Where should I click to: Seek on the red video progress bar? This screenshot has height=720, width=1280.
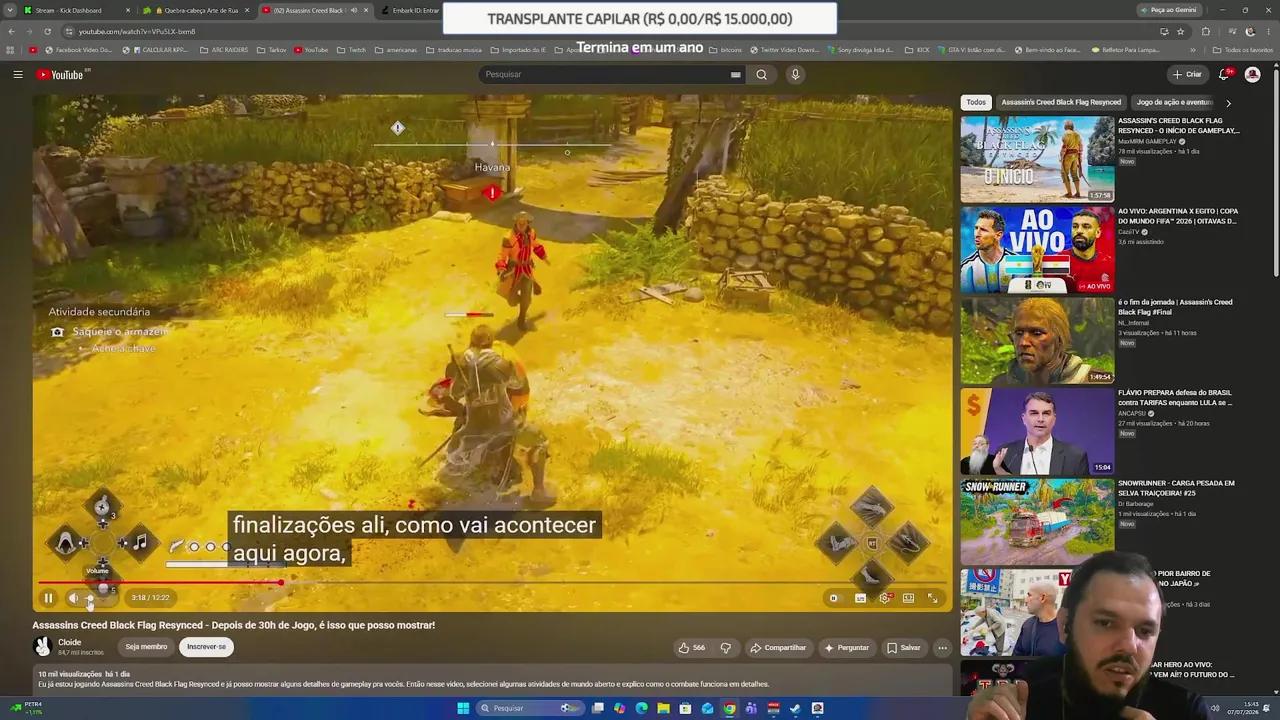point(493,582)
